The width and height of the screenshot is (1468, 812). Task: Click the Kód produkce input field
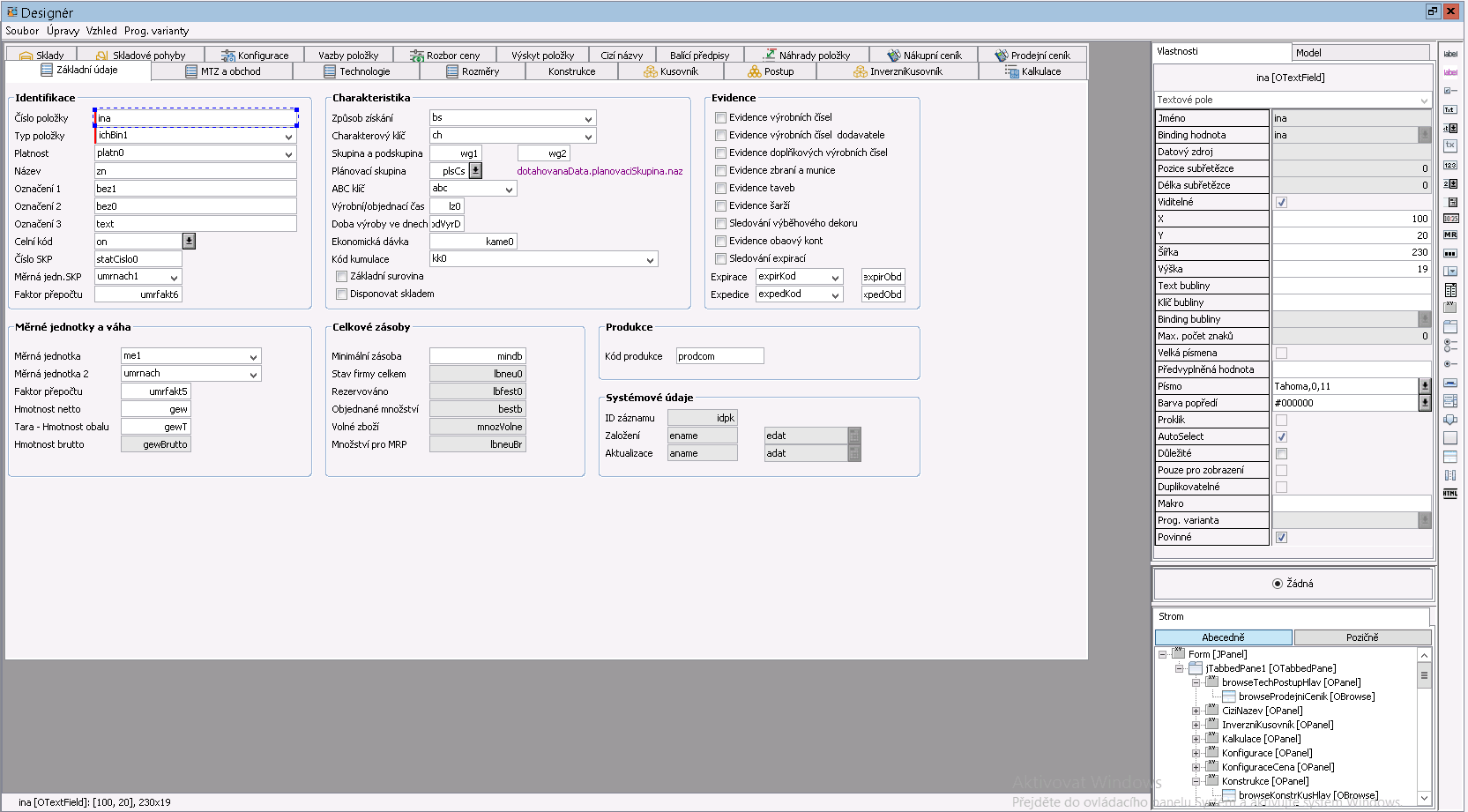[719, 356]
